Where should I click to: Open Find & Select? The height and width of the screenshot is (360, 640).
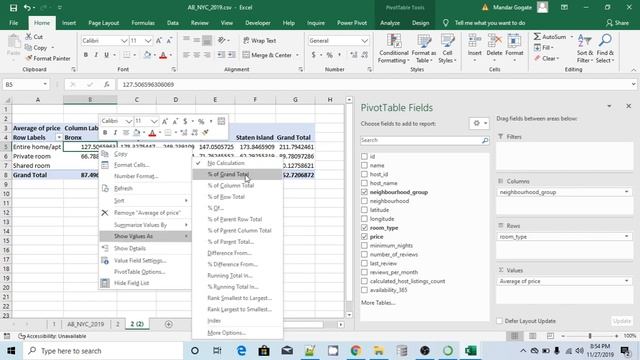pyautogui.click(x=605, y=49)
